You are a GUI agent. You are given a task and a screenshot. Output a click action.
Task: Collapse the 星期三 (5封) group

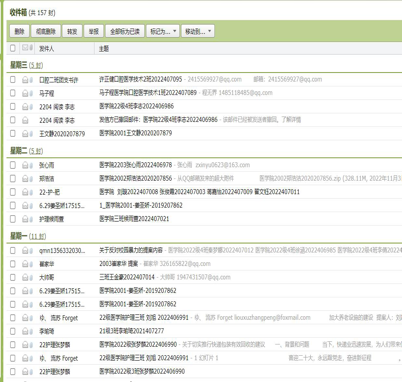pos(26,65)
